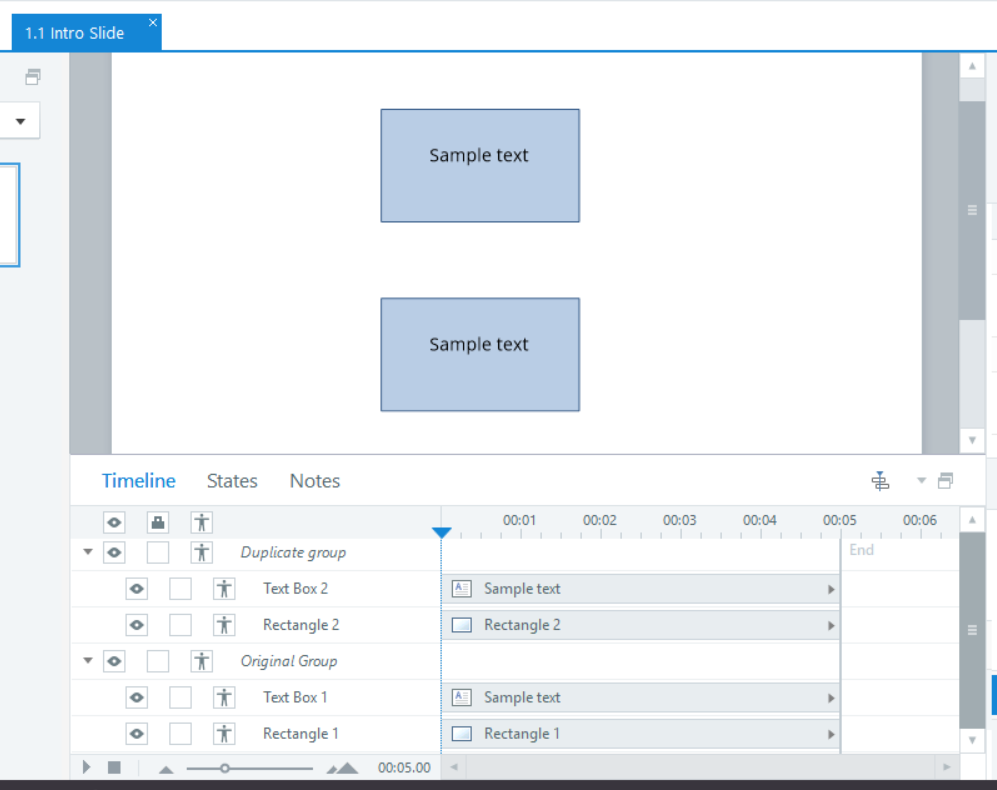This screenshot has width=997, height=790.
Task: Click the accessibility icon for Rectangle 1
Action: tap(224, 733)
